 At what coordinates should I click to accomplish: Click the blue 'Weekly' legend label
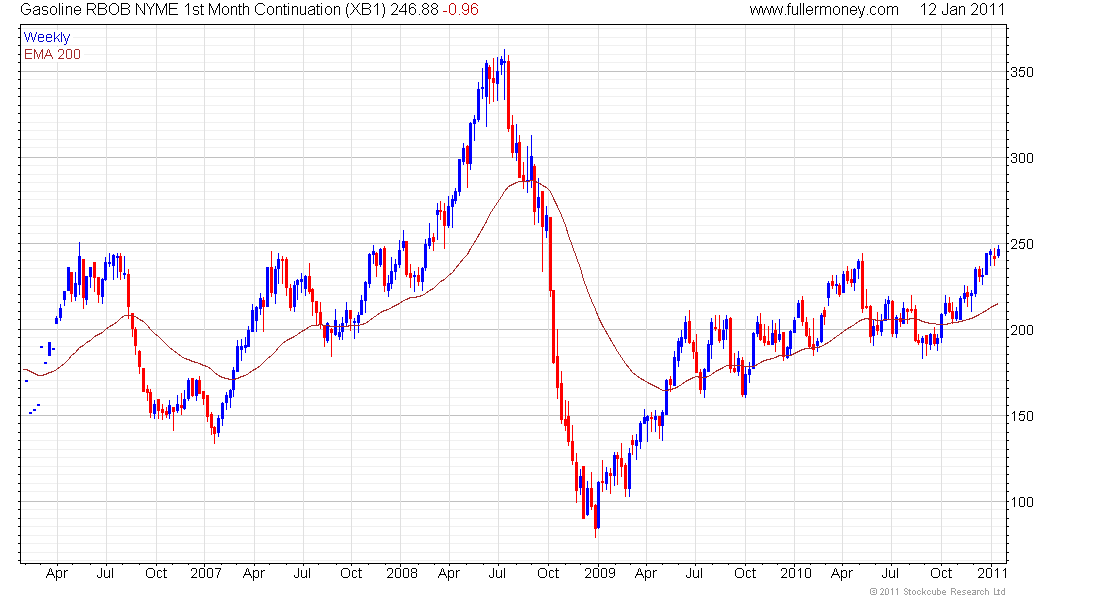point(47,37)
